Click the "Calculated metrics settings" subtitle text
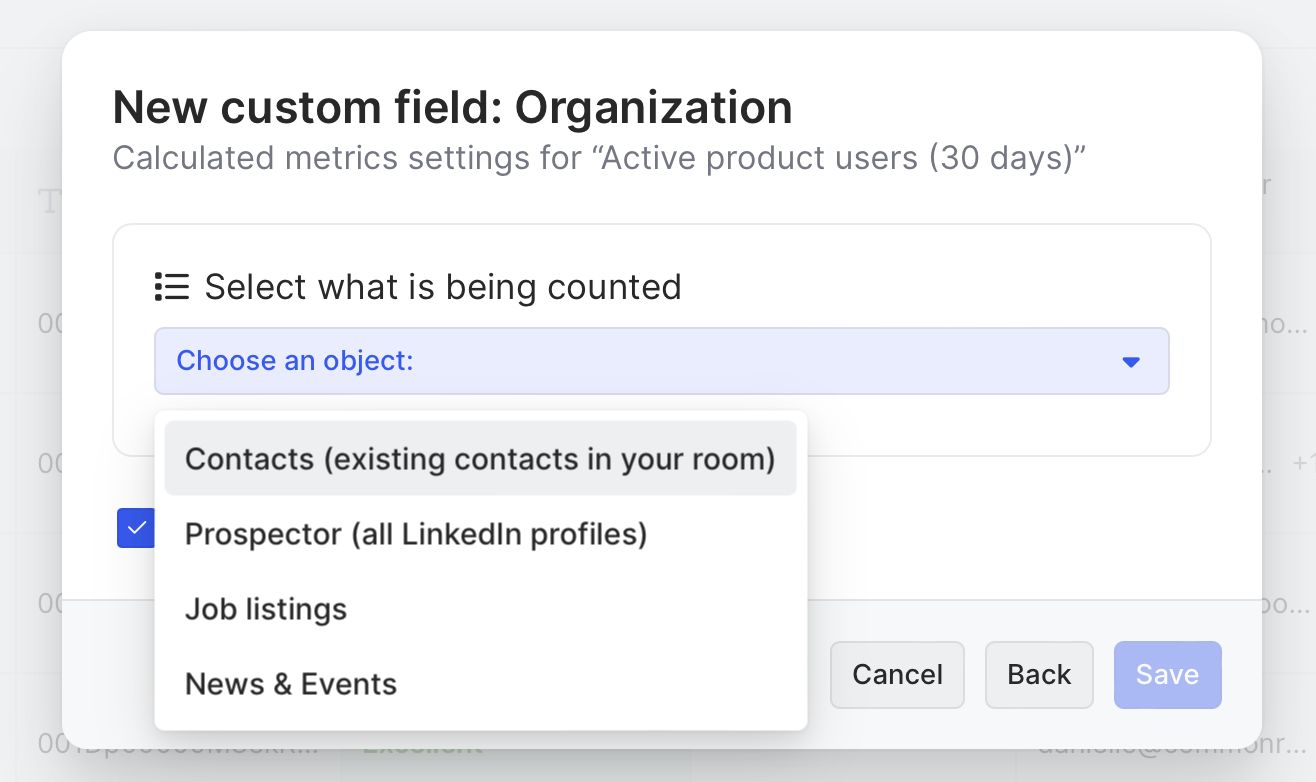 point(598,158)
